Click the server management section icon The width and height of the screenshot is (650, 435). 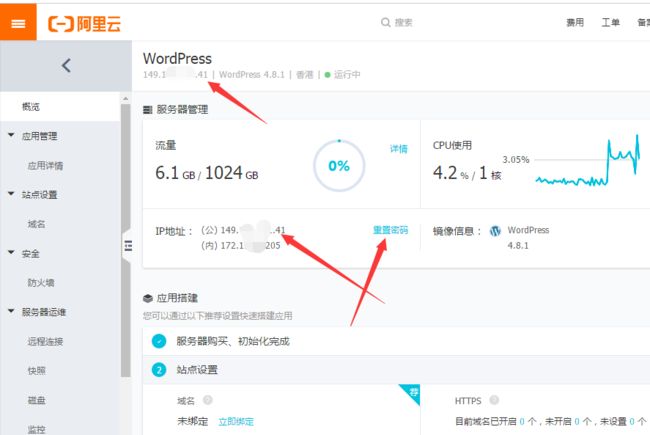click(148, 110)
